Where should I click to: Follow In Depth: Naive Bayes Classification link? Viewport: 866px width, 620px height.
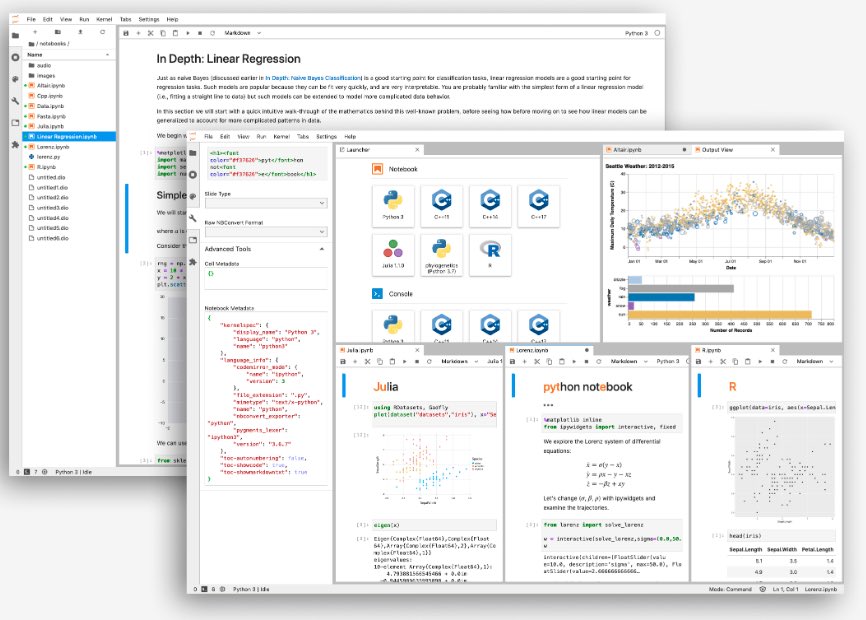click(313, 78)
